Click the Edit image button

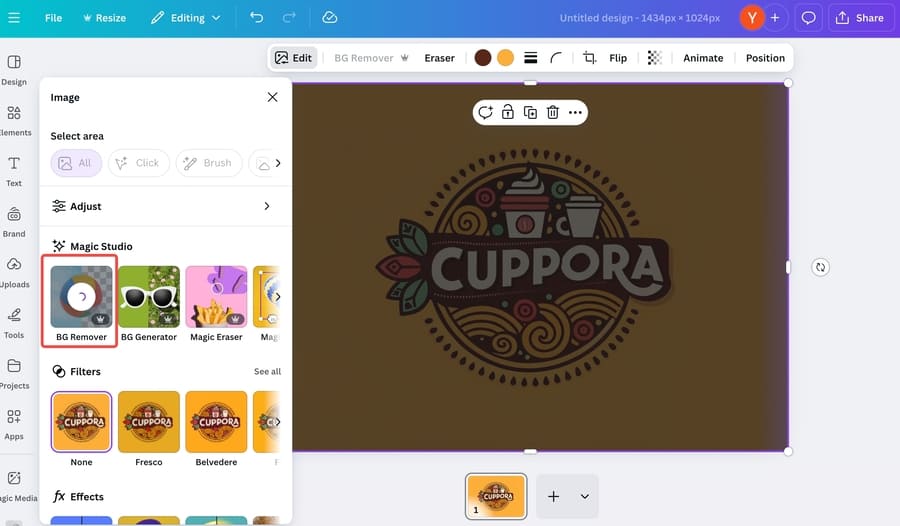pyautogui.click(x=293, y=57)
